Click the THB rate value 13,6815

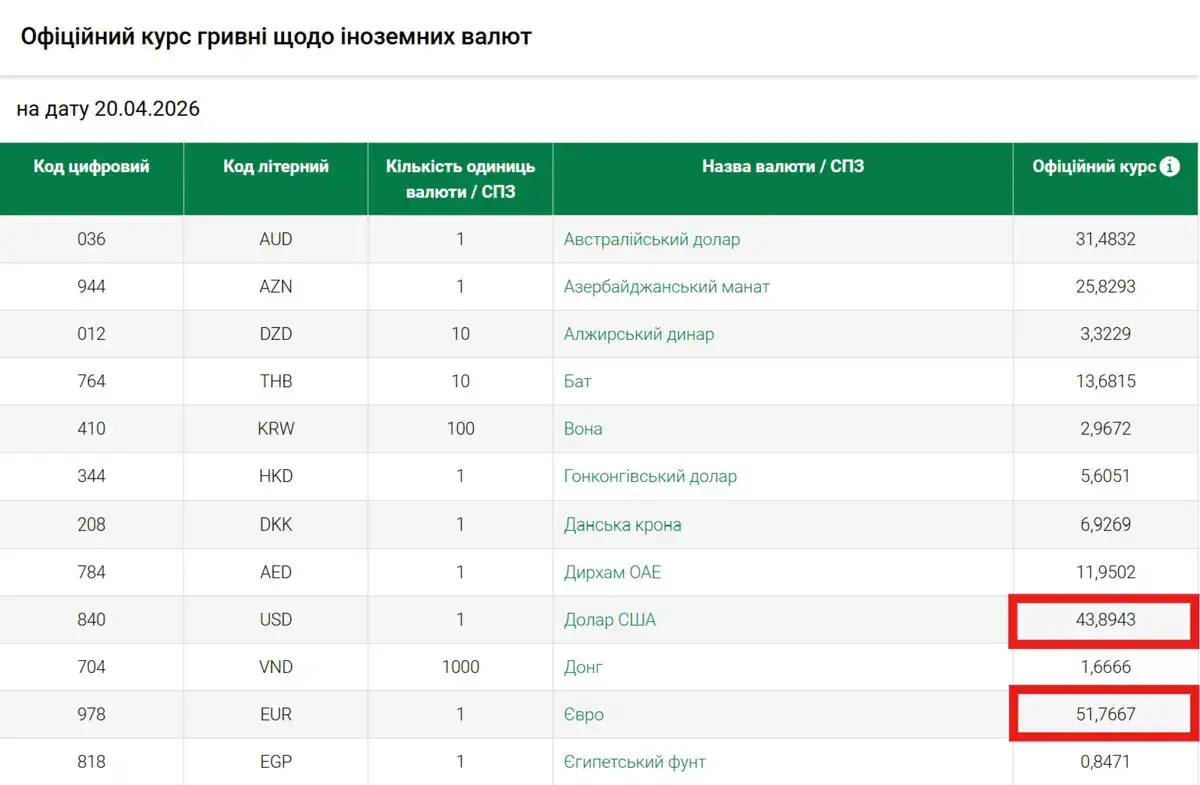coord(1106,382)
